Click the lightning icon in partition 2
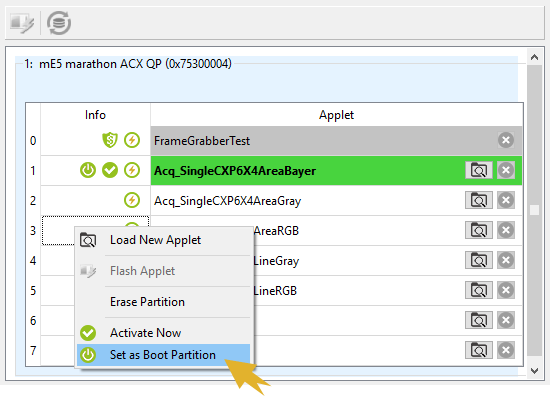550x408 pixels. point(132,200)
